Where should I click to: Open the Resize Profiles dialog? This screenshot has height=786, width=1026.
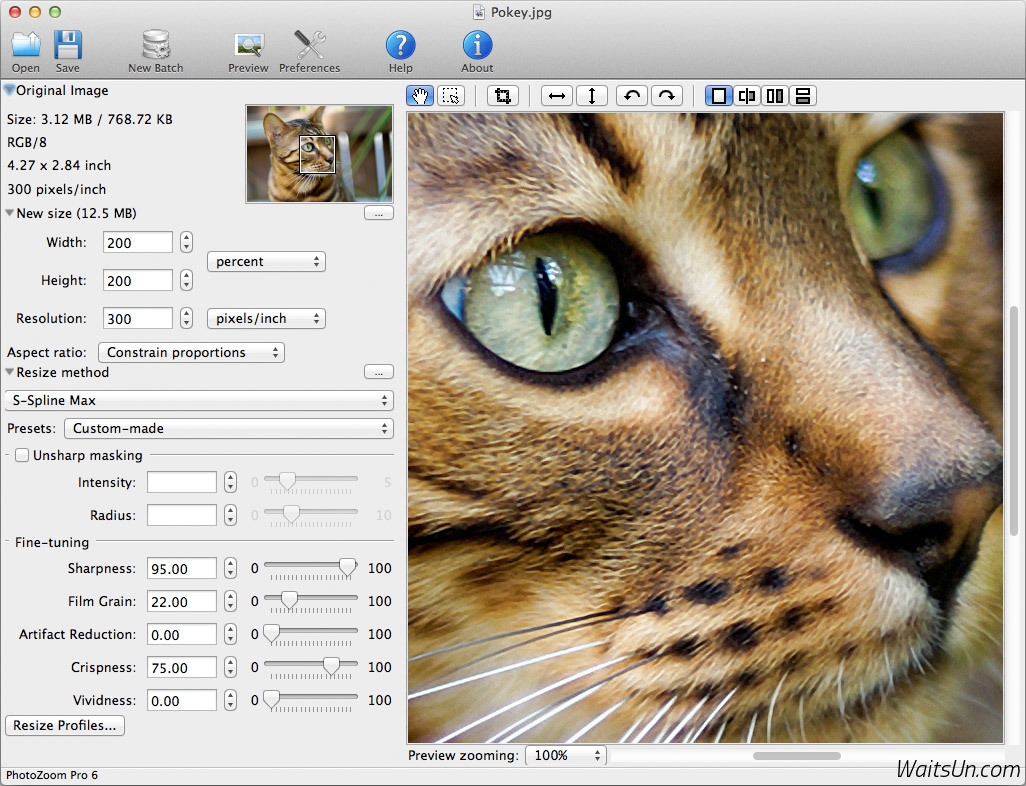[x=64, y=725]
